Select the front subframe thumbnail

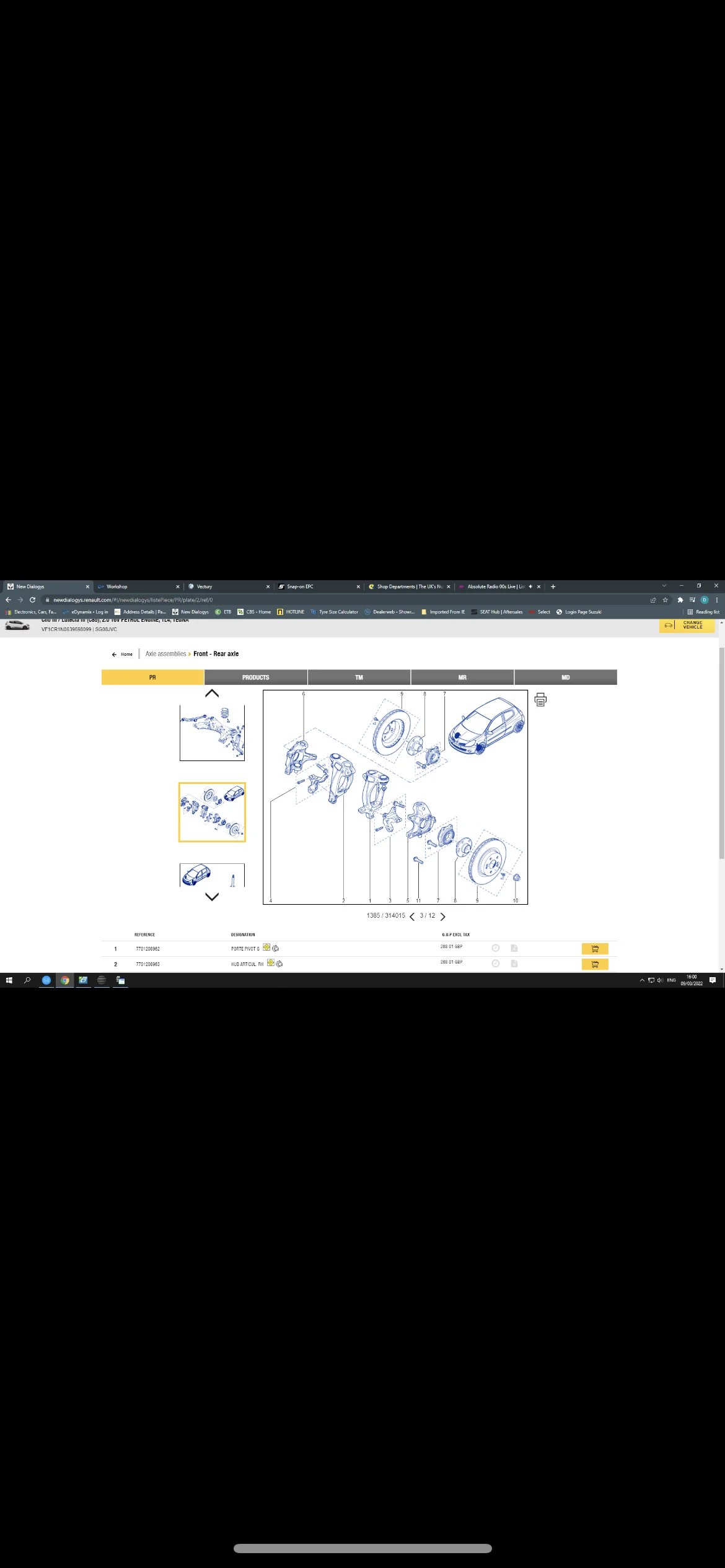pyautogui.click(x=212, y=733)
